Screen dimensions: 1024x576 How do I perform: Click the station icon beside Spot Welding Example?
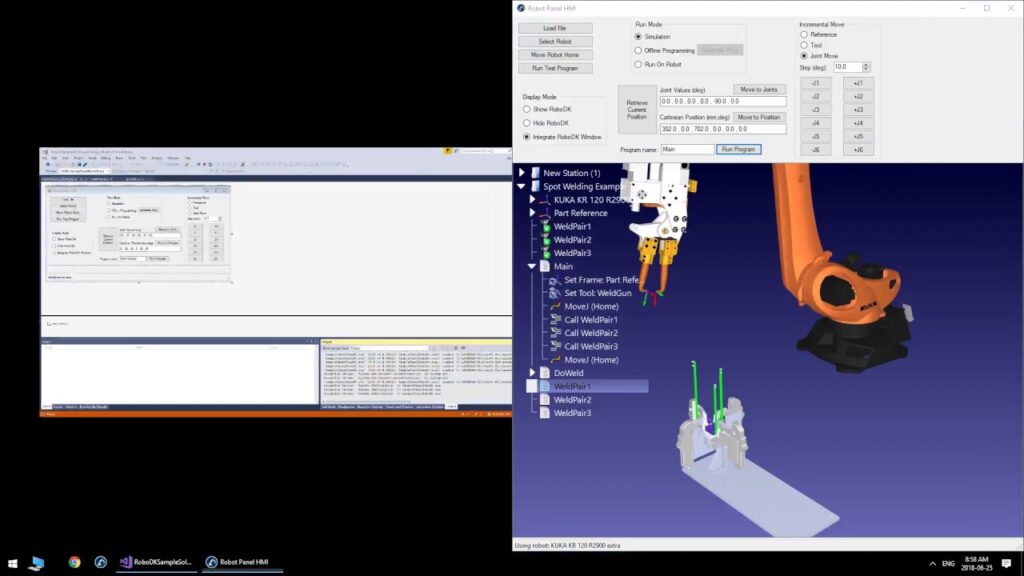coord(536,186)
